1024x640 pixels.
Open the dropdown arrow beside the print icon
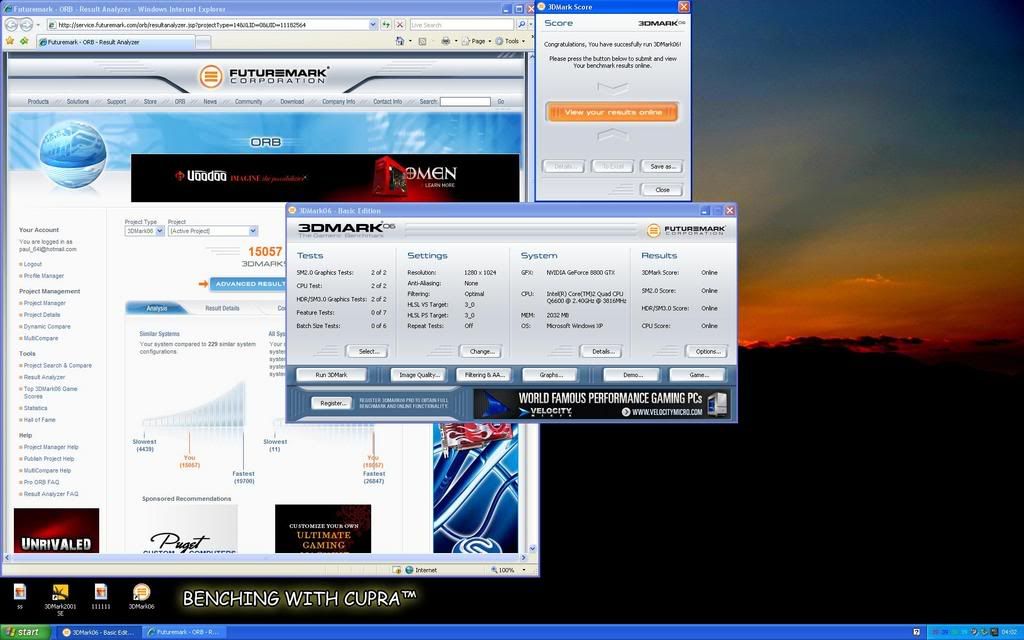[x=456, y=41]
